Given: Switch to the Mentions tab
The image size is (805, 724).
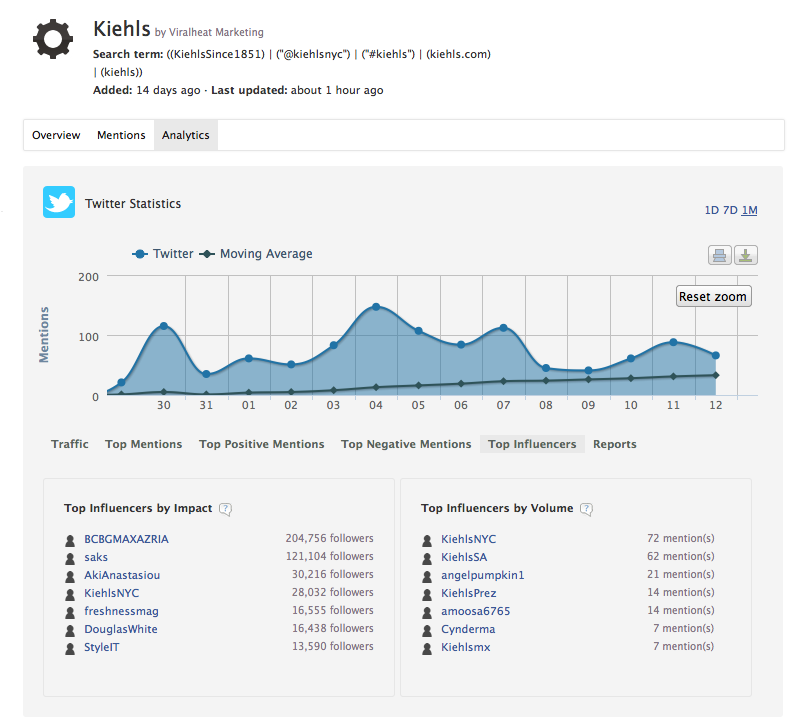Looking at the screenshot, I should [x=121, y=135].
